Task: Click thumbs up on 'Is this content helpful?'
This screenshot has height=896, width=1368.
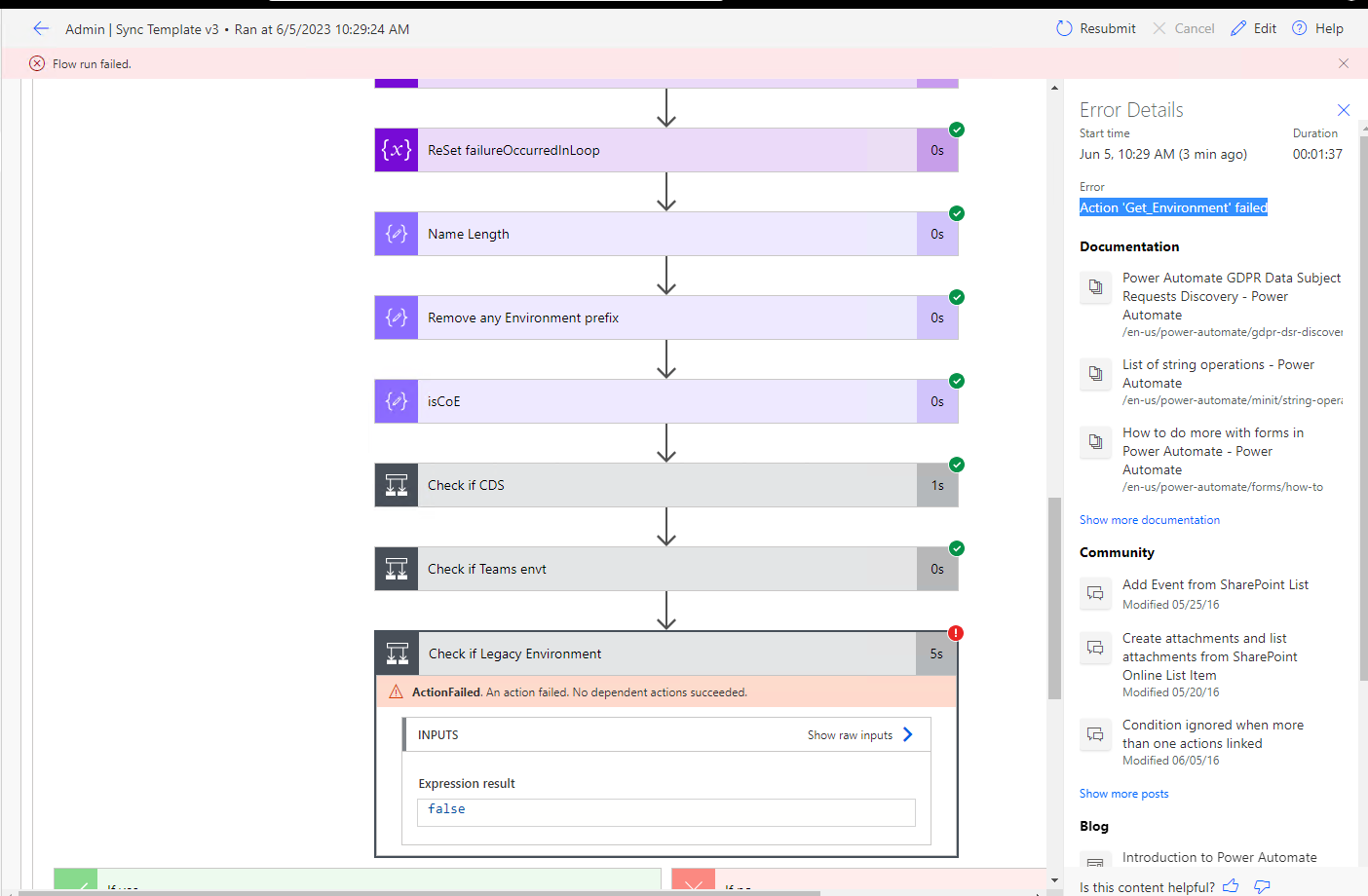Action: click(x=1230, y=886)
